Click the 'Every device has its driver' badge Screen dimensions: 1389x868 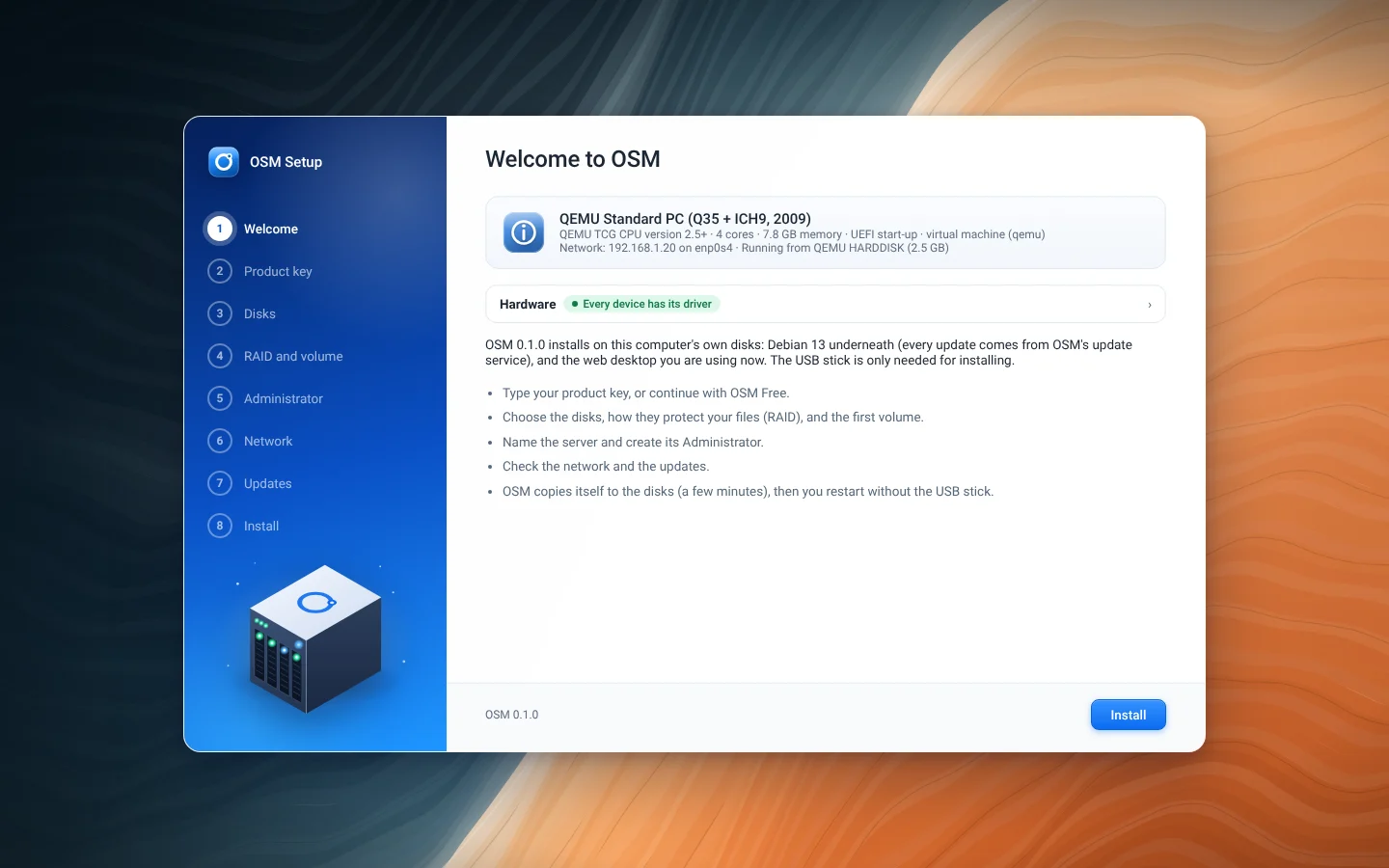click(x=641, y=304)
